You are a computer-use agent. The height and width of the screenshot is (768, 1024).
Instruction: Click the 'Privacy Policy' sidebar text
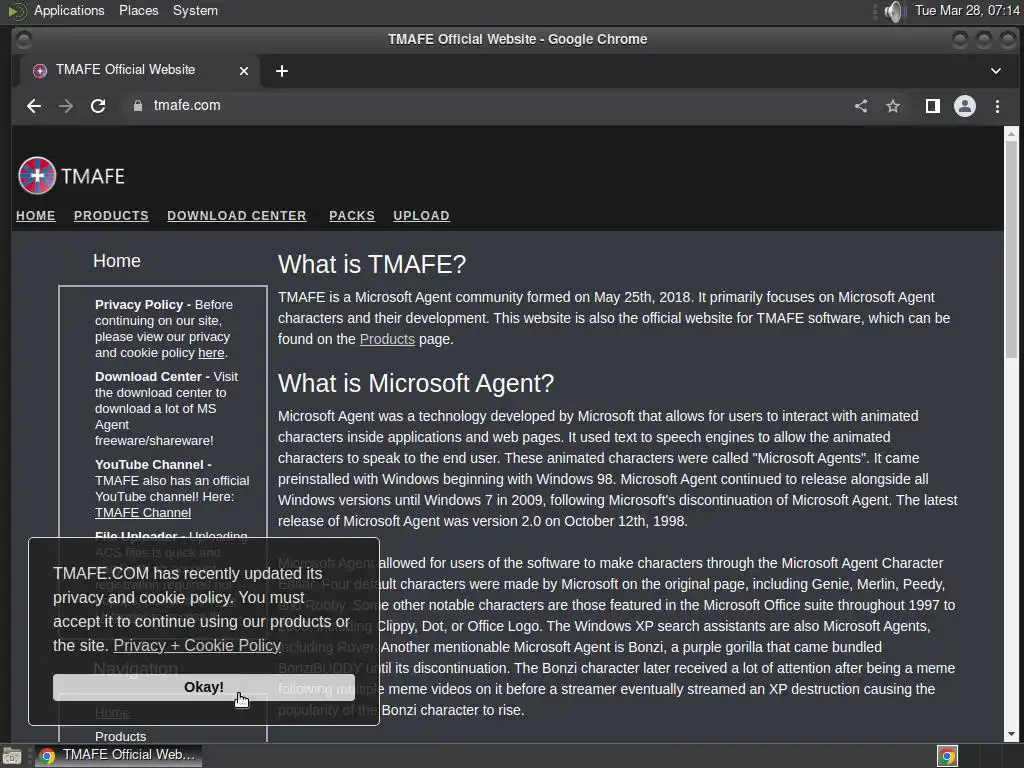[139, 304]
